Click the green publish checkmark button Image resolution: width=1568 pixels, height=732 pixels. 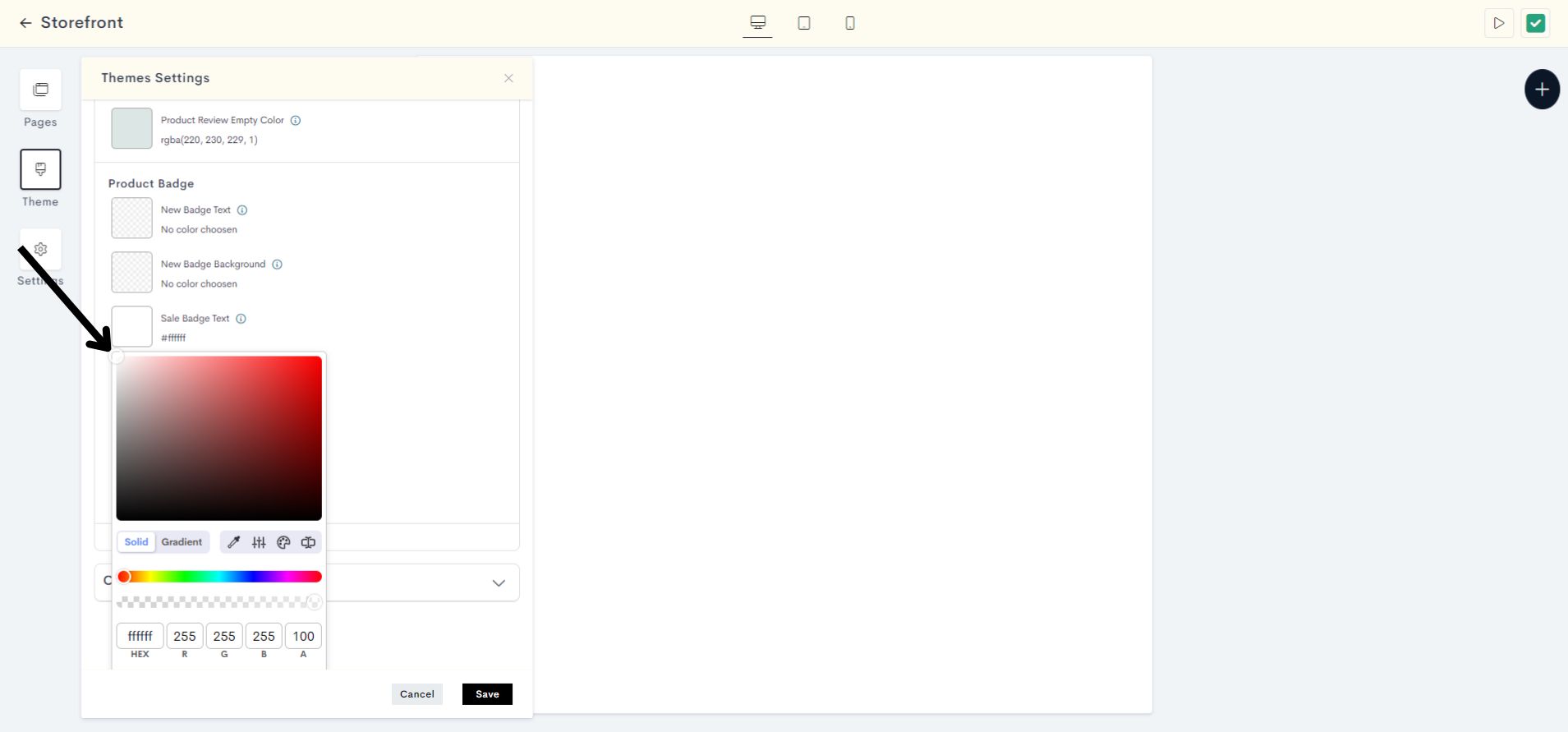[x=1535, y=23]
